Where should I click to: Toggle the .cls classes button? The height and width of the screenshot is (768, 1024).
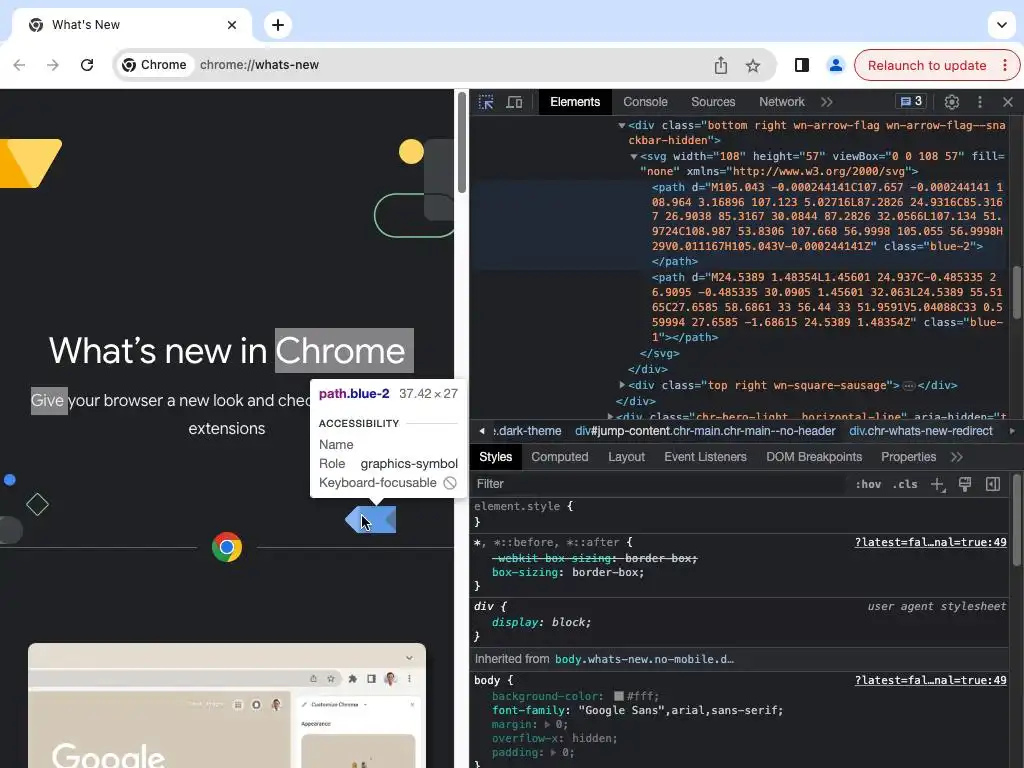click(x=904, y=484)
